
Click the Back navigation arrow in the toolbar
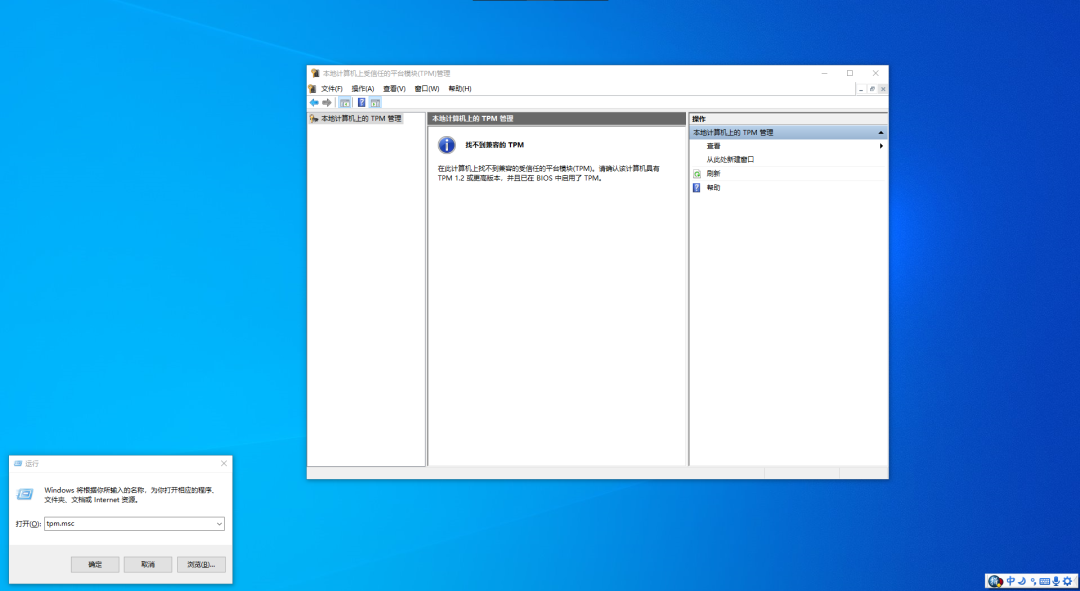313,102
